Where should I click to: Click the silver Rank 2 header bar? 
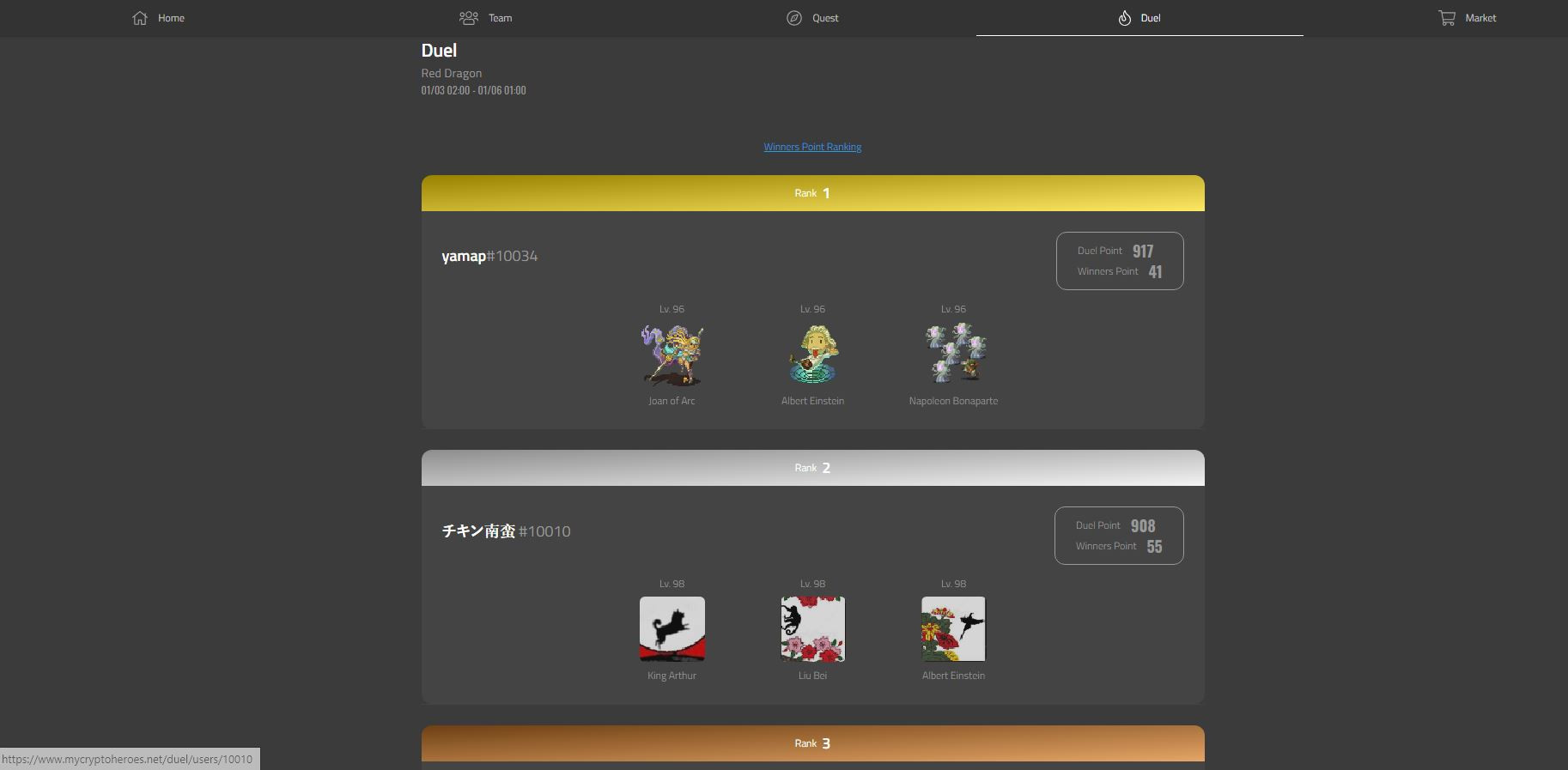[x=812, y=468]
